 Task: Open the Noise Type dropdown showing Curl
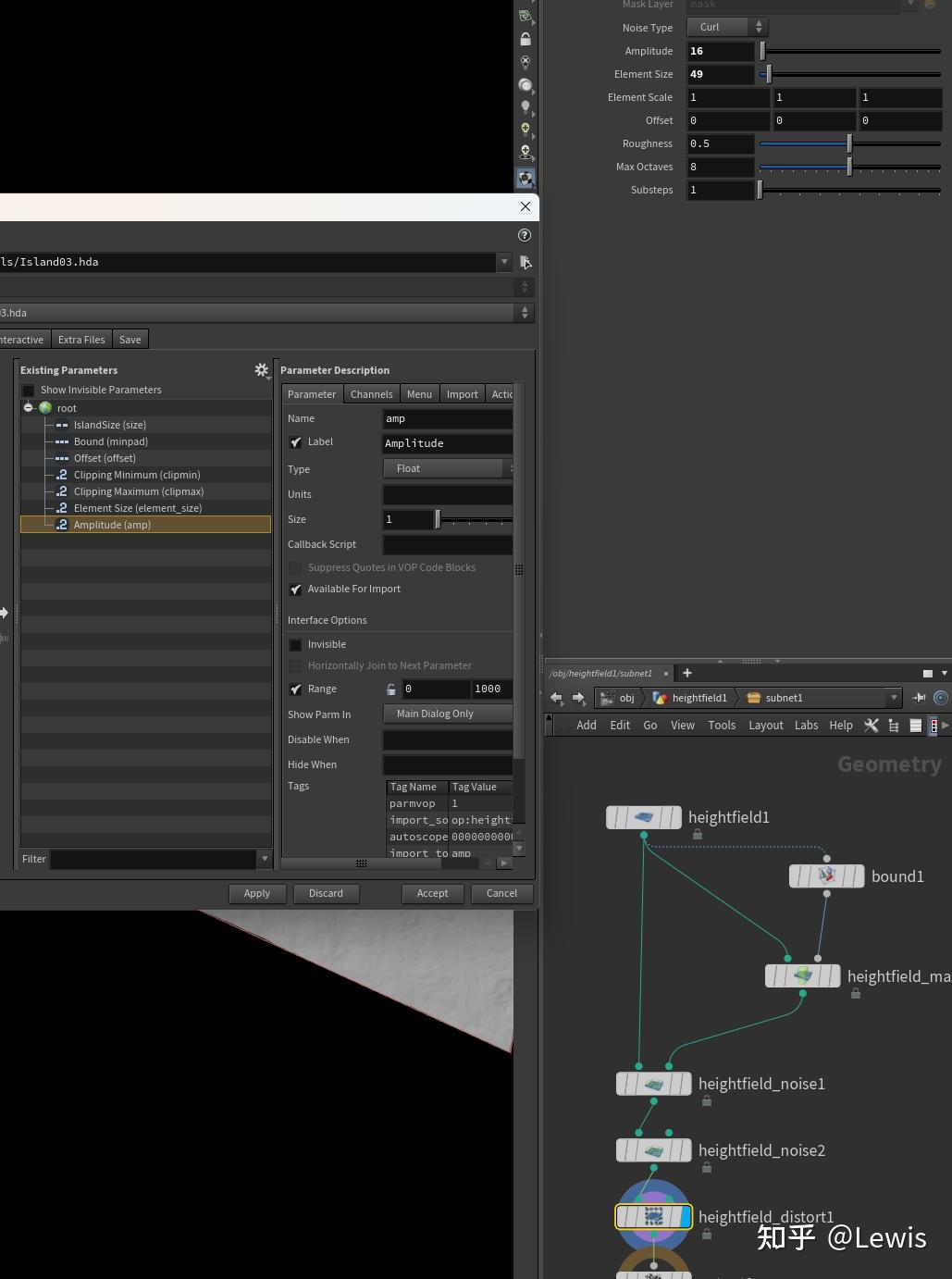pyautogui.click(x=727, y=27)
